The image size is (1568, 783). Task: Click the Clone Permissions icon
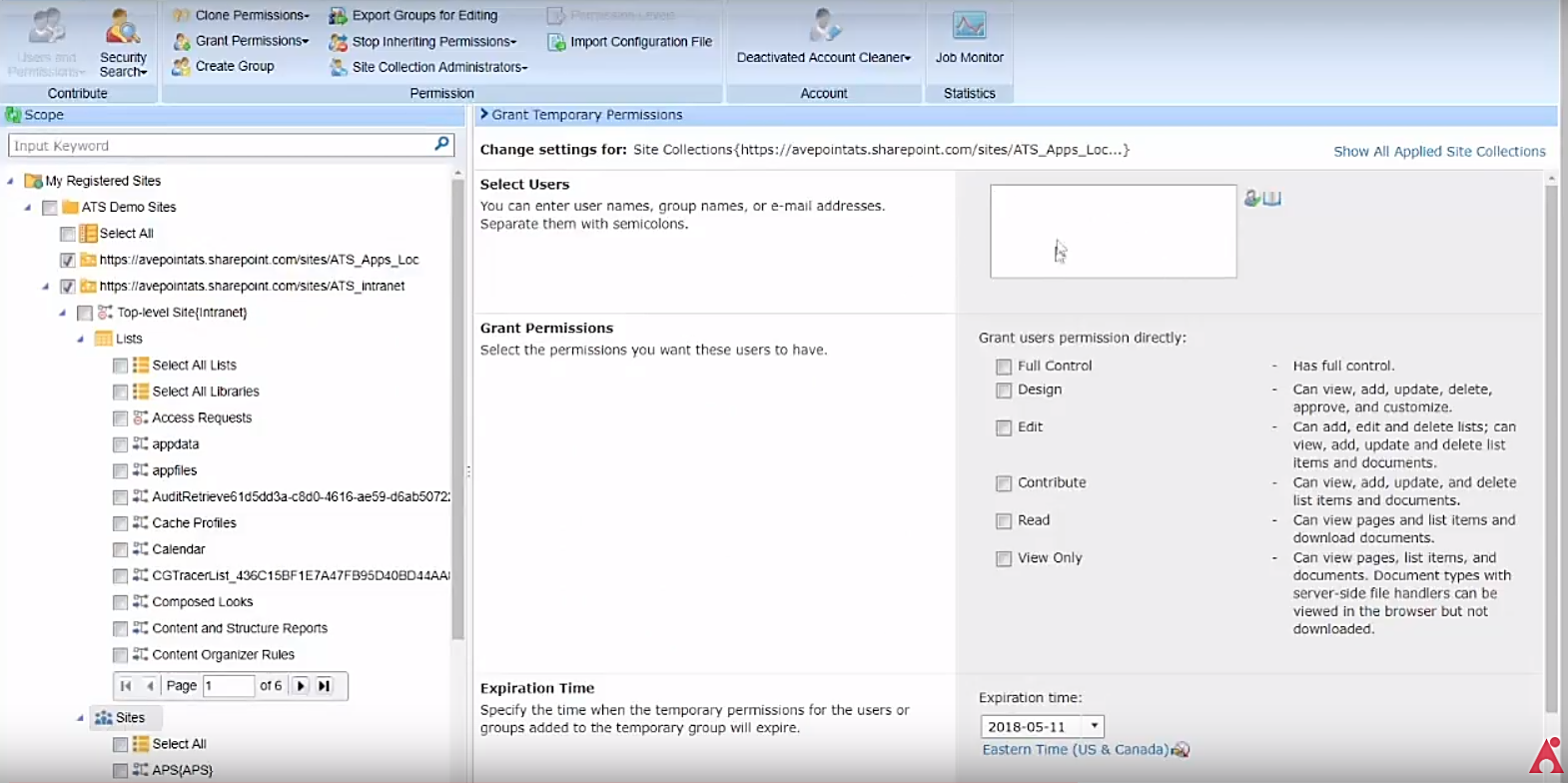(x=181, y=15)
